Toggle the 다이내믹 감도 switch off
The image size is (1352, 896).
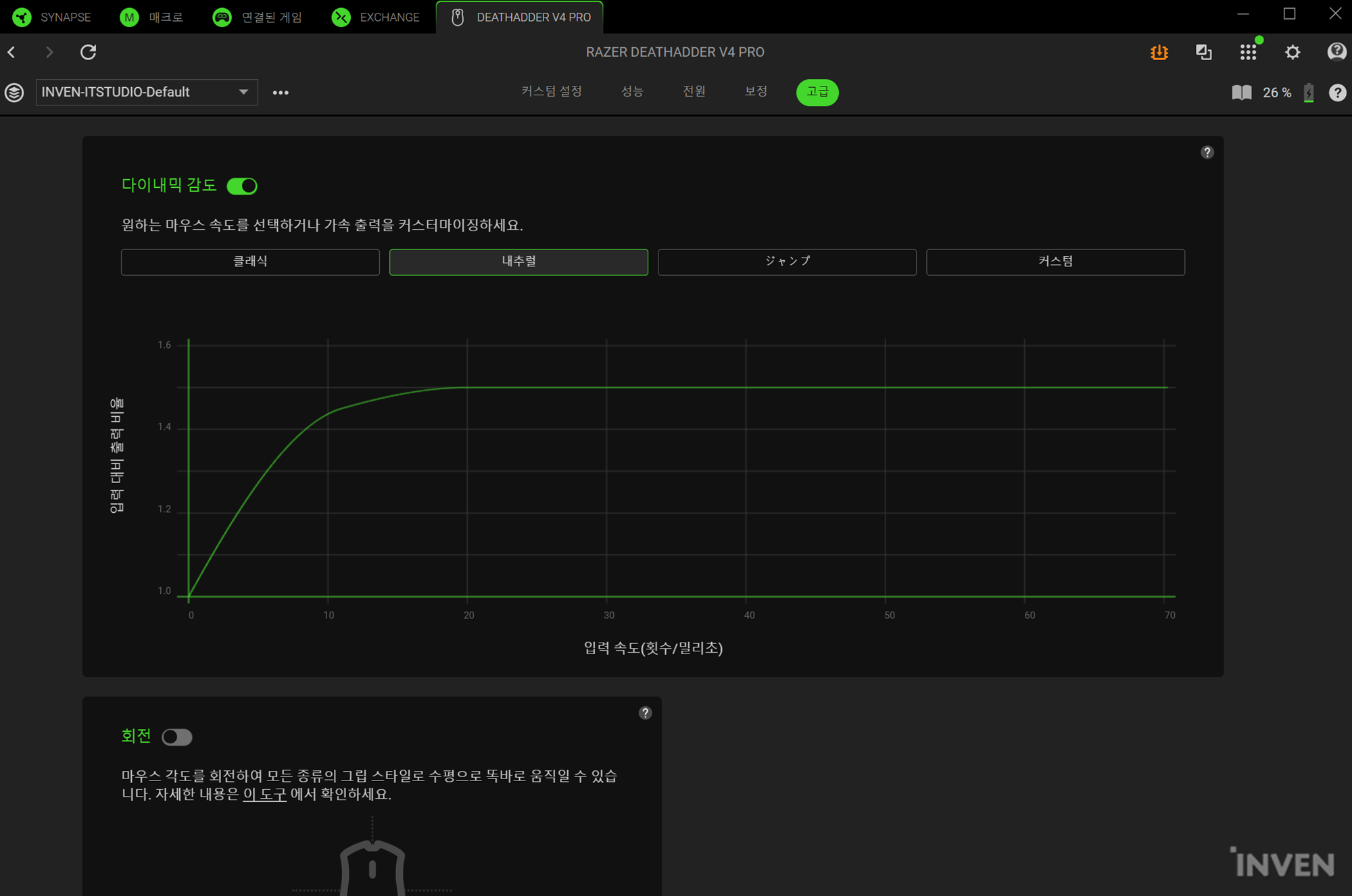242,186
